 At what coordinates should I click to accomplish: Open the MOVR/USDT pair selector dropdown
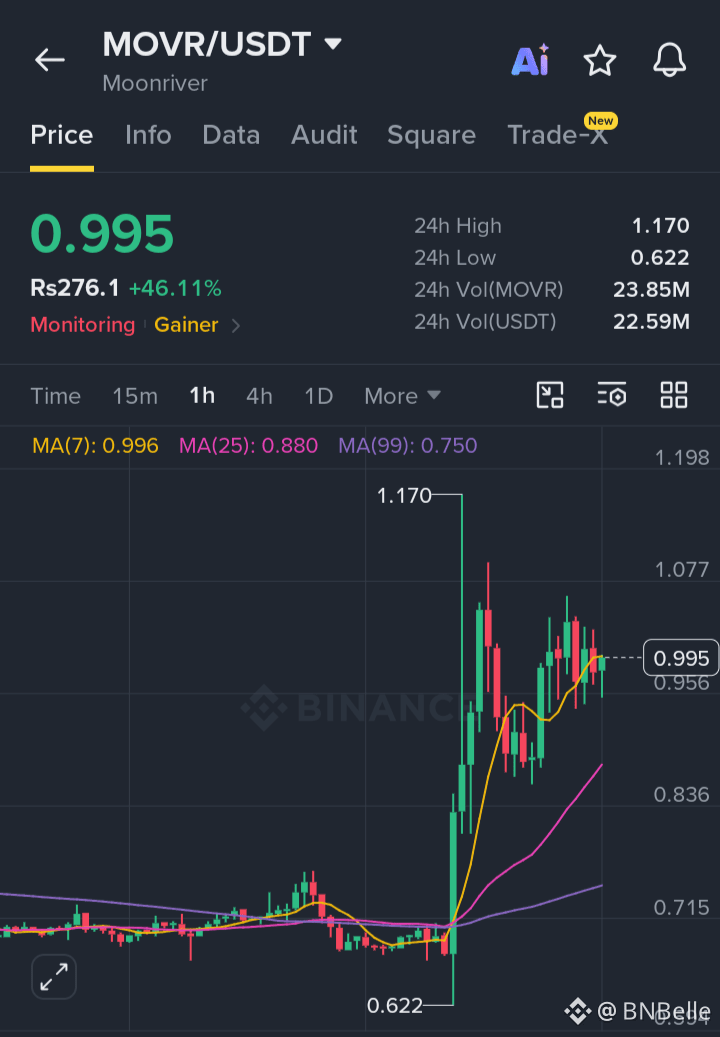[333, 44]
